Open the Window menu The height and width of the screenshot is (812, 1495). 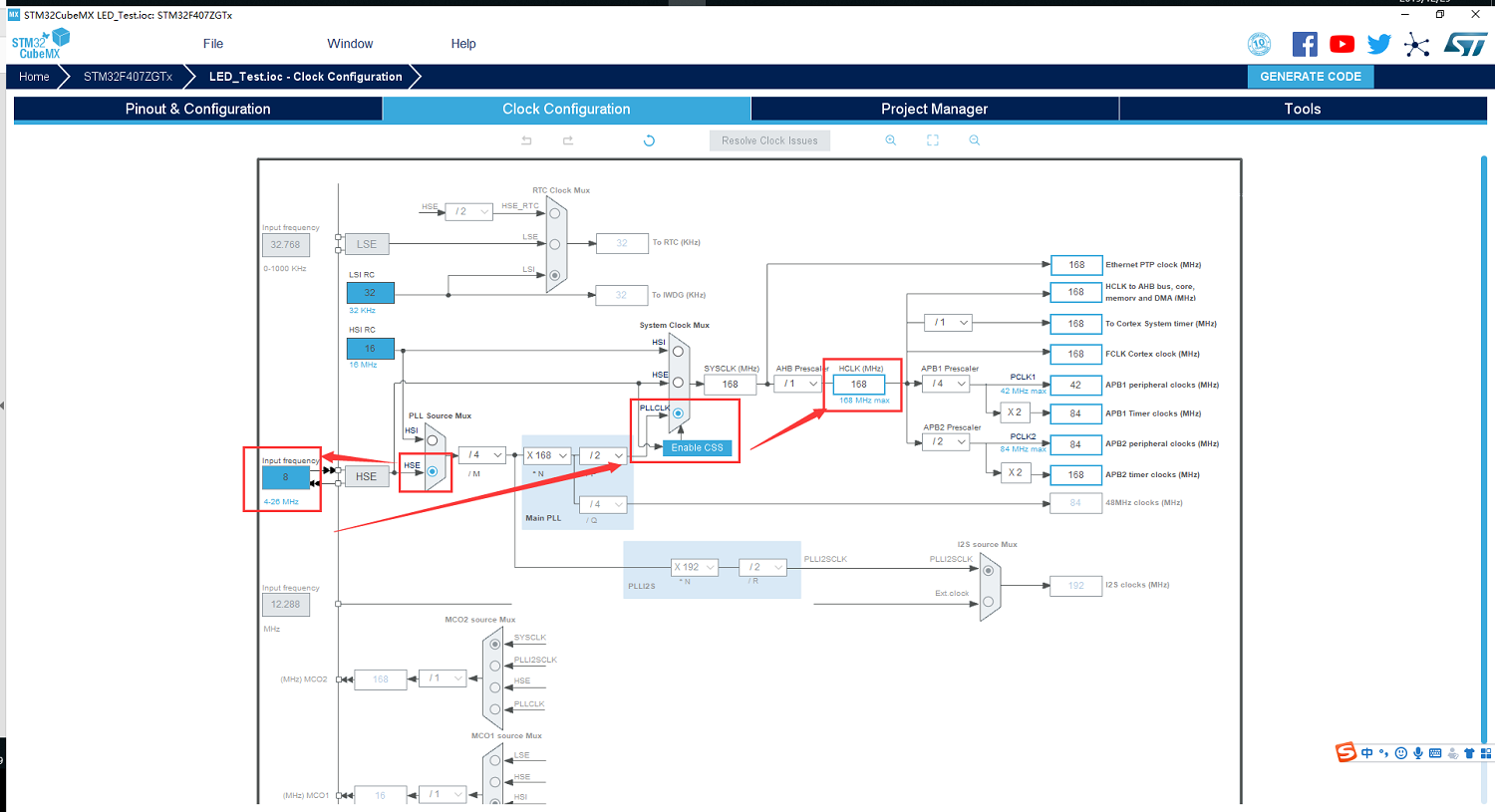tap(350, 44)
